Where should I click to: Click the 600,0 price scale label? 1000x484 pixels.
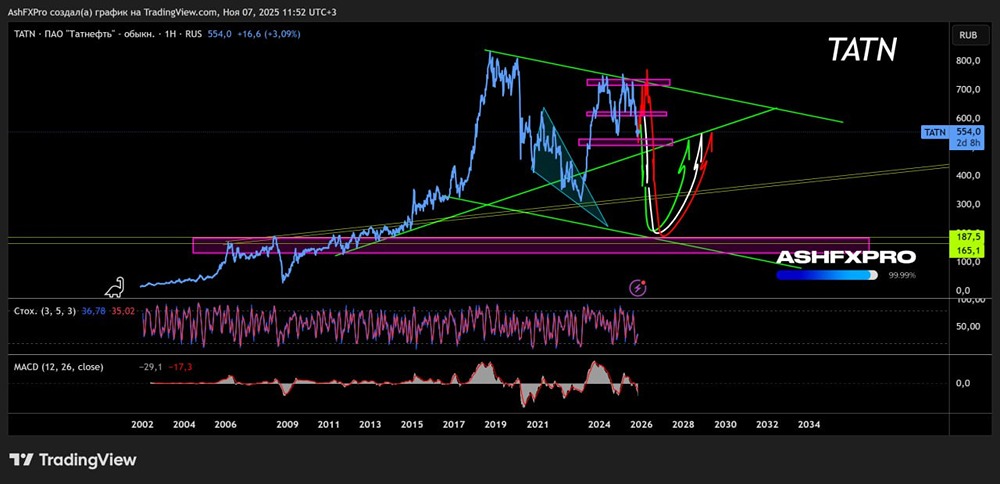968,119
